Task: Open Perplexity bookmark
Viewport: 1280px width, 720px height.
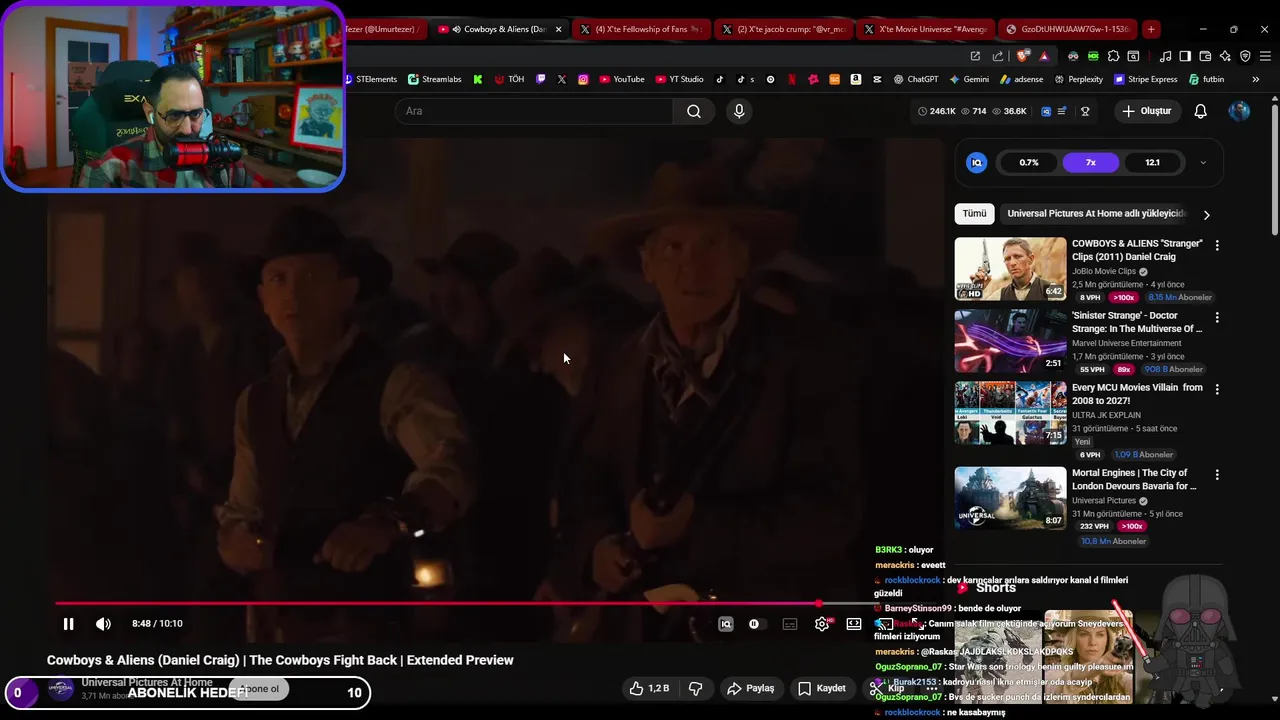Action: coord(1078,79)
